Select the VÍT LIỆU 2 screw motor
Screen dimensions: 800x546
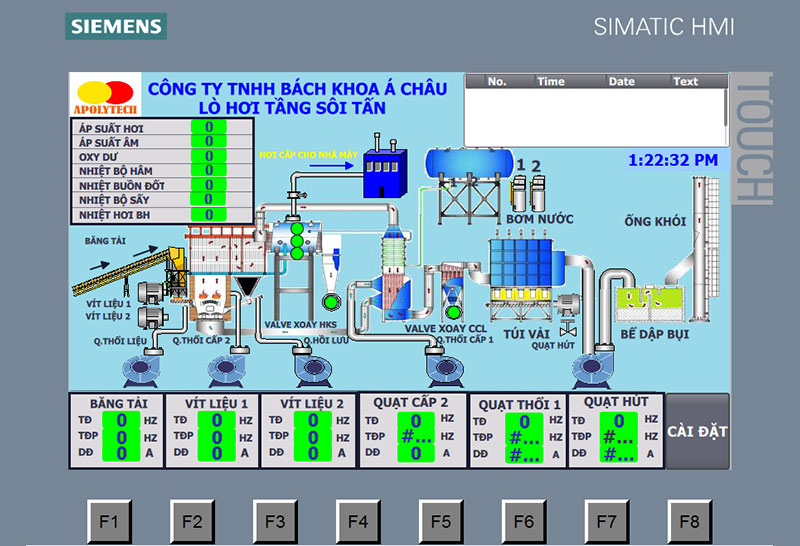[152, 317]
